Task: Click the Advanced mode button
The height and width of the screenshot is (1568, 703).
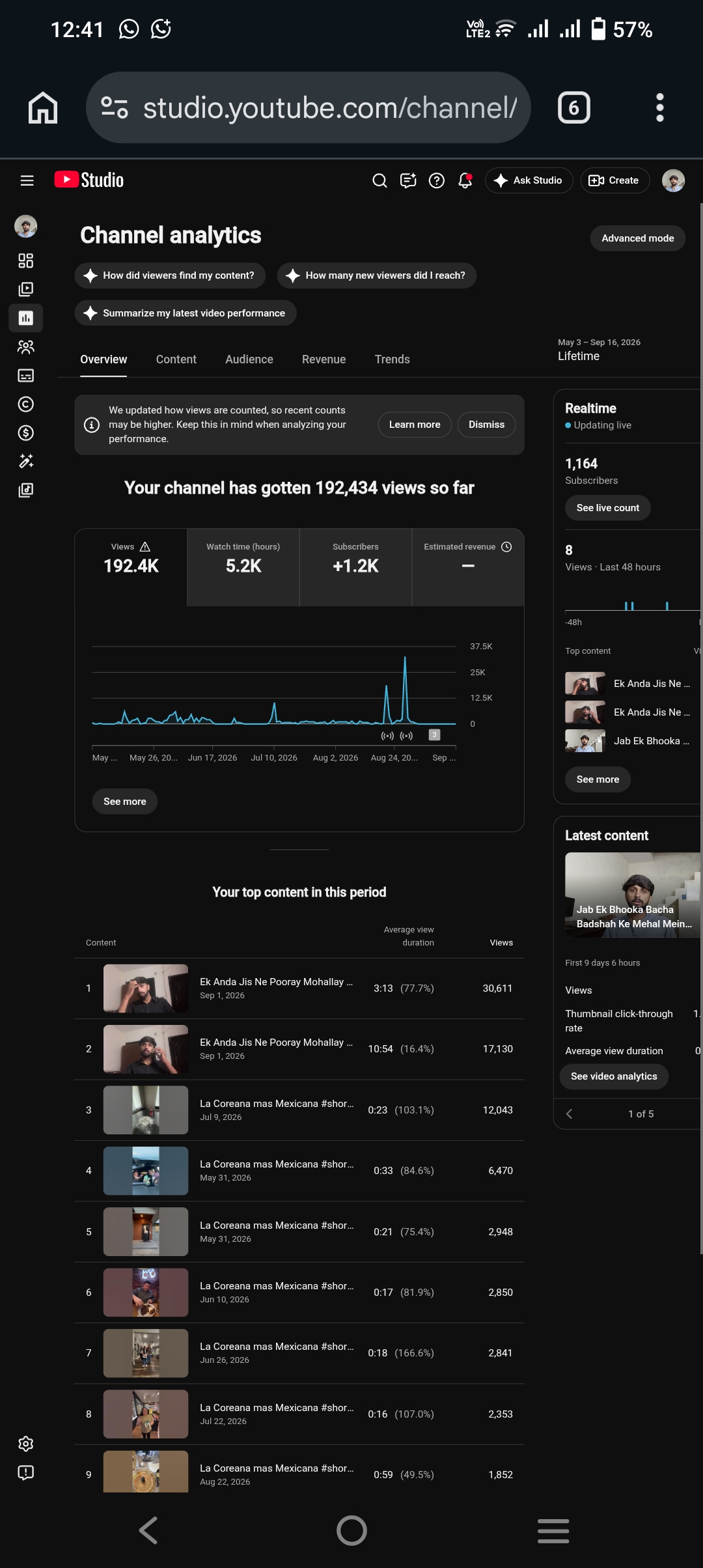Action: 637,238
